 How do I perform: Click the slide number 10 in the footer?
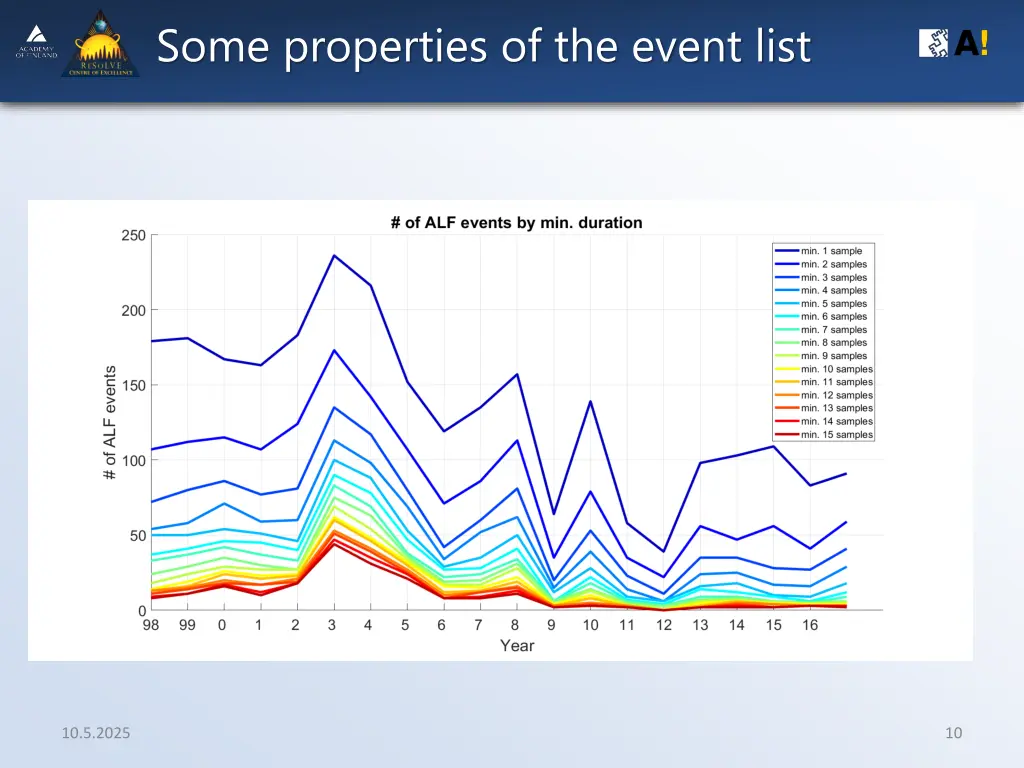tap(953, 733)
